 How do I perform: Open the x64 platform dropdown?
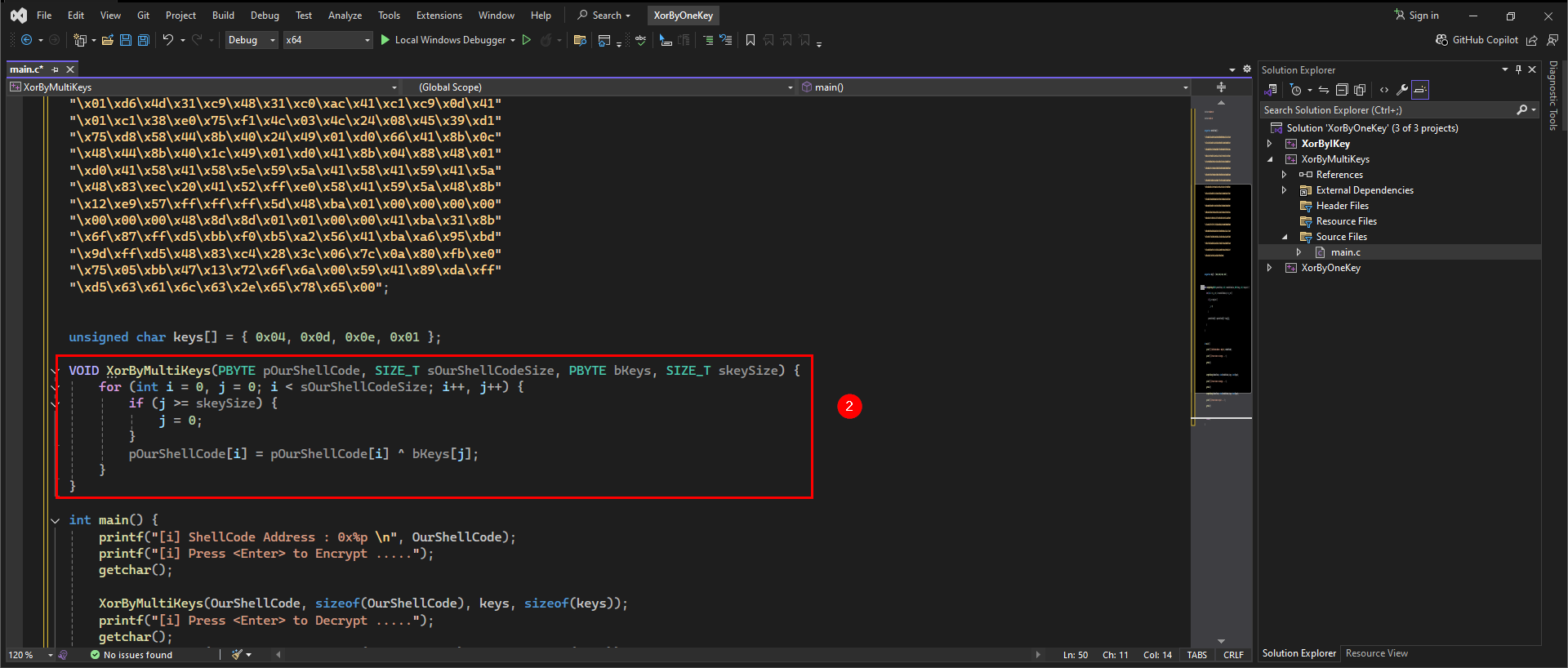[x=327, y=40]
